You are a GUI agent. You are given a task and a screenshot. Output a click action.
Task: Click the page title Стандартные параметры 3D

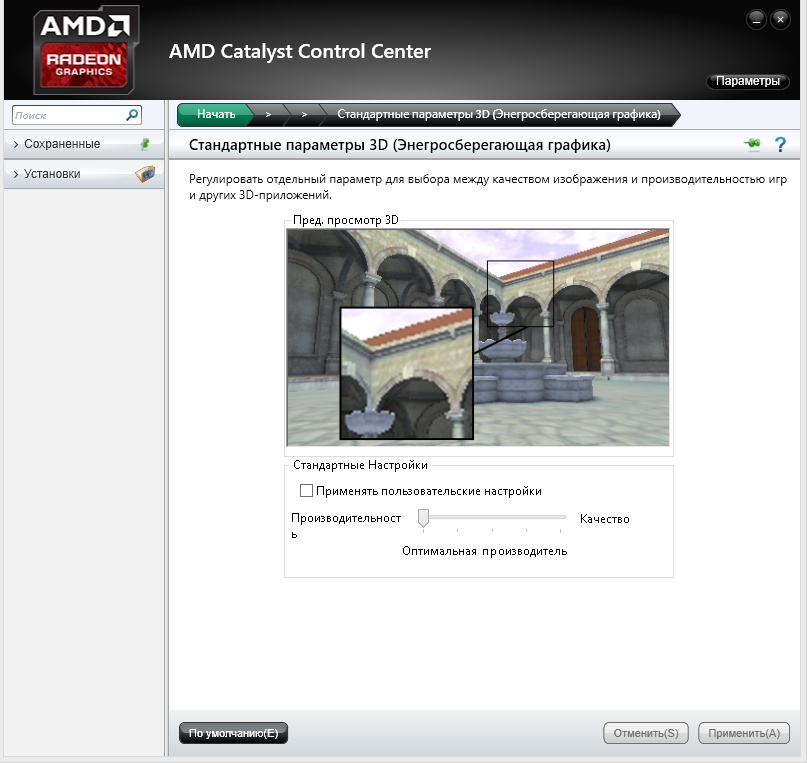point(399,145)
